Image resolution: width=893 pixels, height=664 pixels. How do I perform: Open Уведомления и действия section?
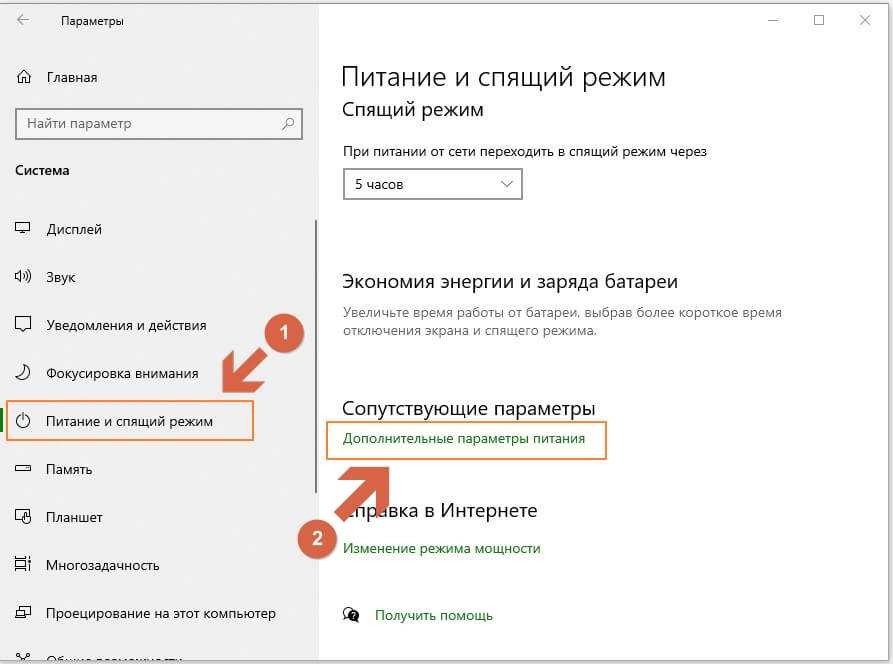pyautogui.click(x=126, y=325)
